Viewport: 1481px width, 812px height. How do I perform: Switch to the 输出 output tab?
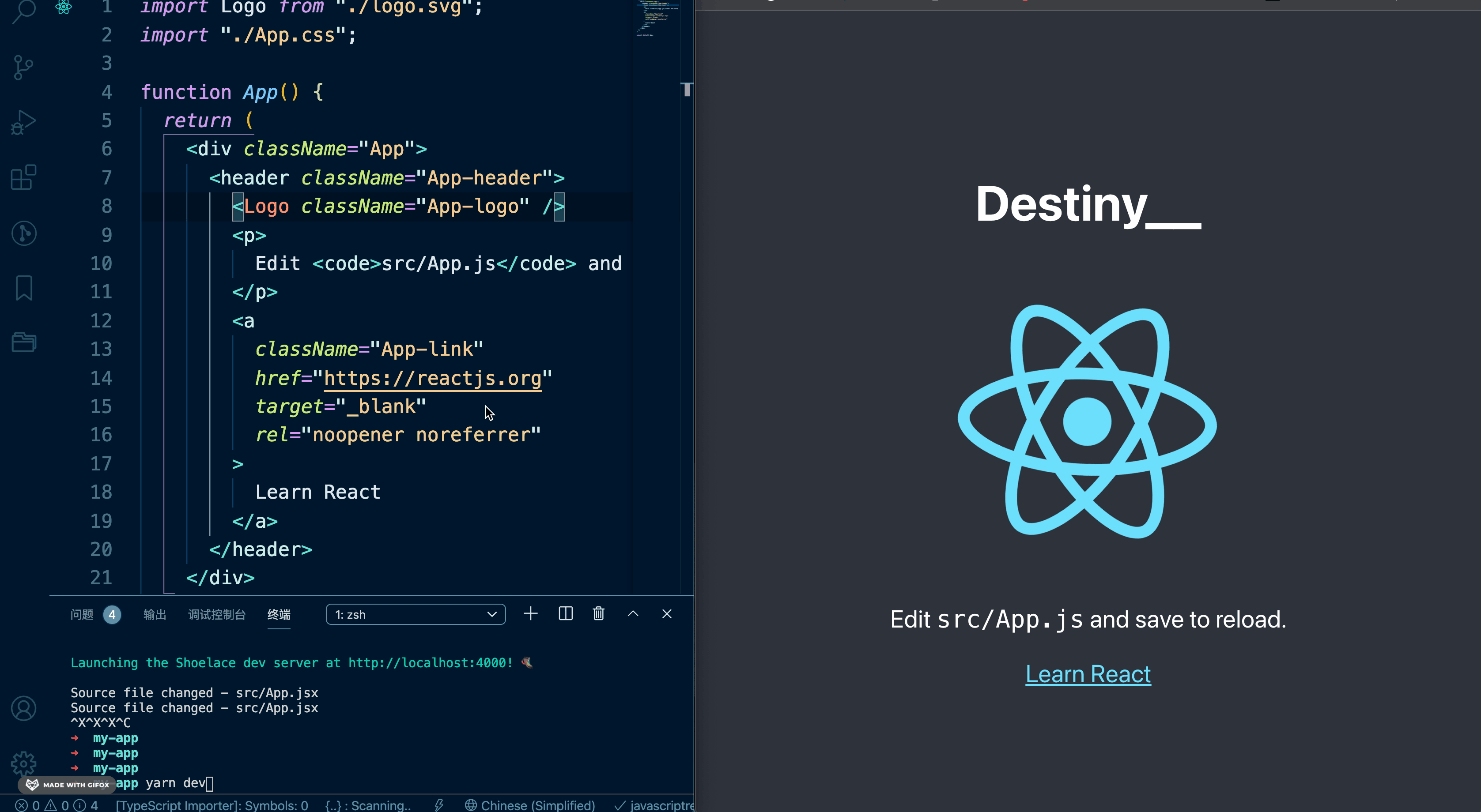click(155, 615)
